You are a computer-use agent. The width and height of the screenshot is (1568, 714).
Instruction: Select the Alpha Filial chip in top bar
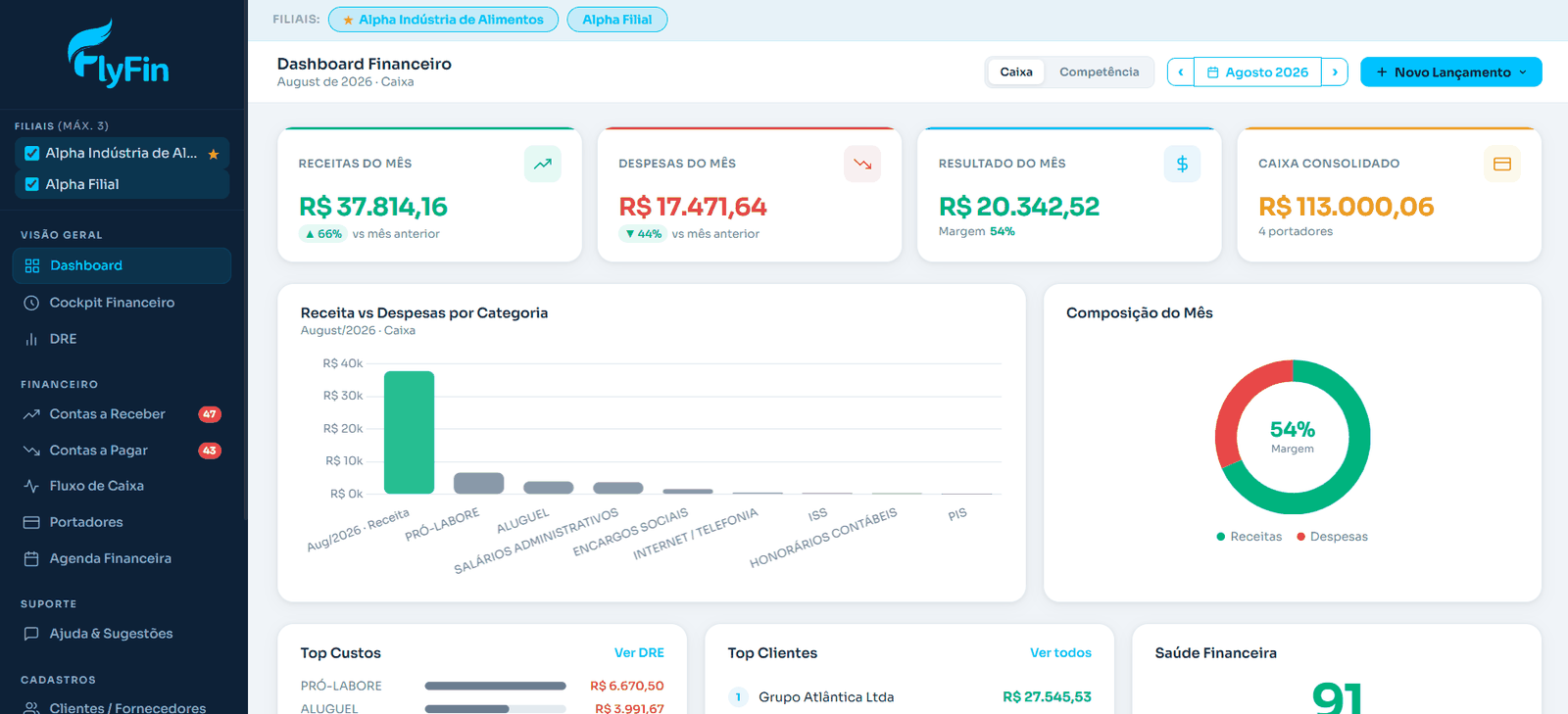(617, 20)
